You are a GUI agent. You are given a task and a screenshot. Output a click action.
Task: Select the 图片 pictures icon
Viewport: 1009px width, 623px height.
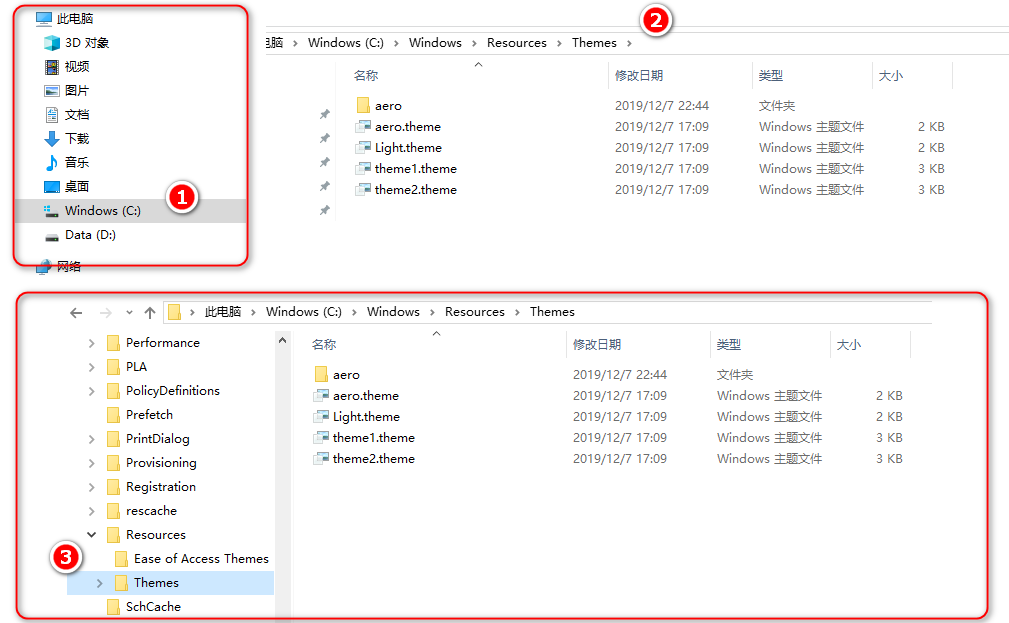(52, 91)
